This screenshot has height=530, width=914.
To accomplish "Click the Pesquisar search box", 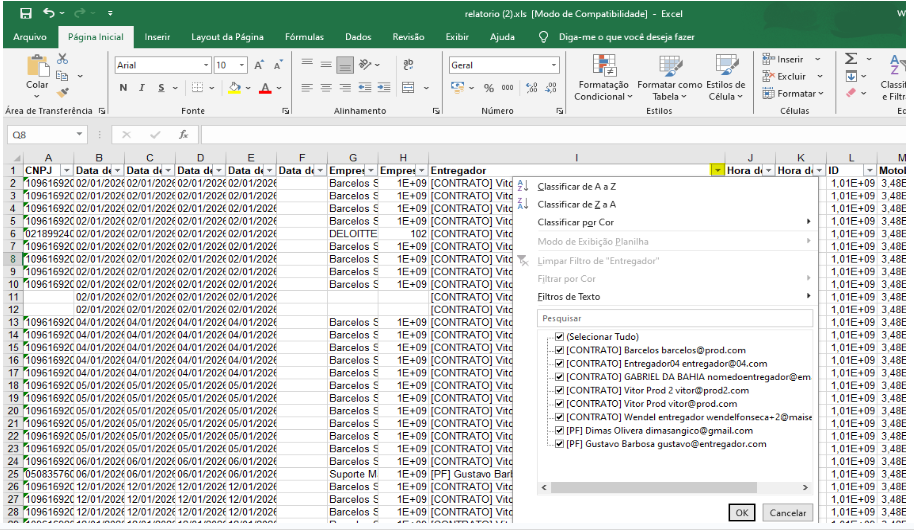I will click(675, 318).
